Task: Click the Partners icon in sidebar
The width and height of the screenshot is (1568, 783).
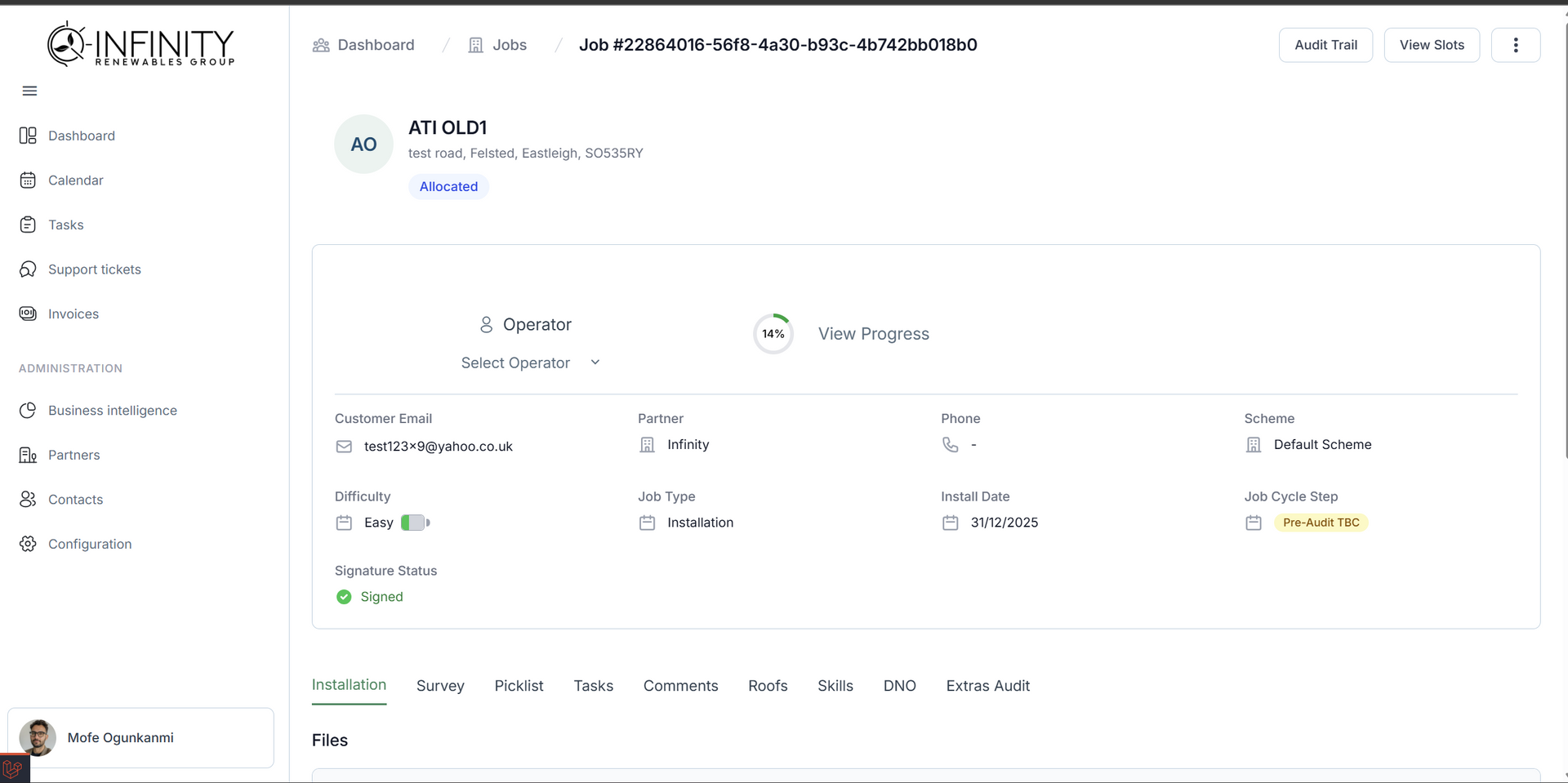Action: pyautogui.click(x=28, y=455)
